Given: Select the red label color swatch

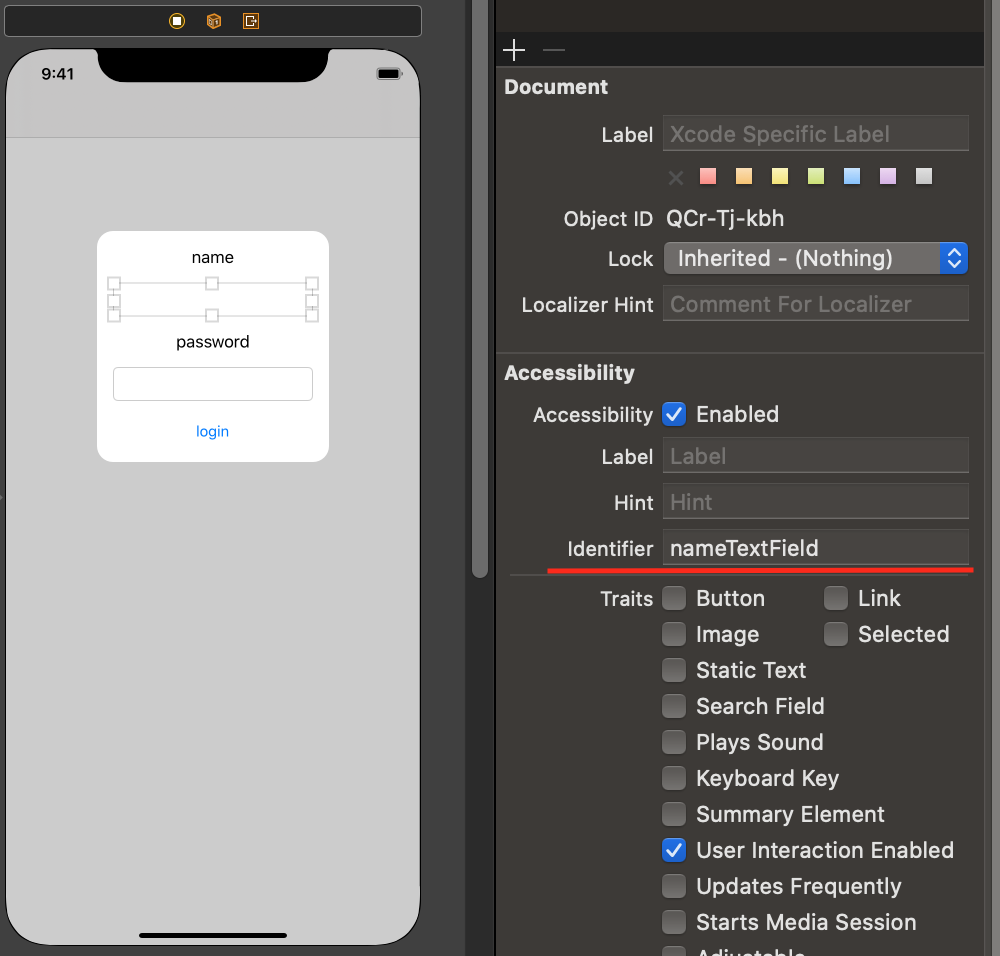Looking at the screenshot, I should (x=708, y=176).
